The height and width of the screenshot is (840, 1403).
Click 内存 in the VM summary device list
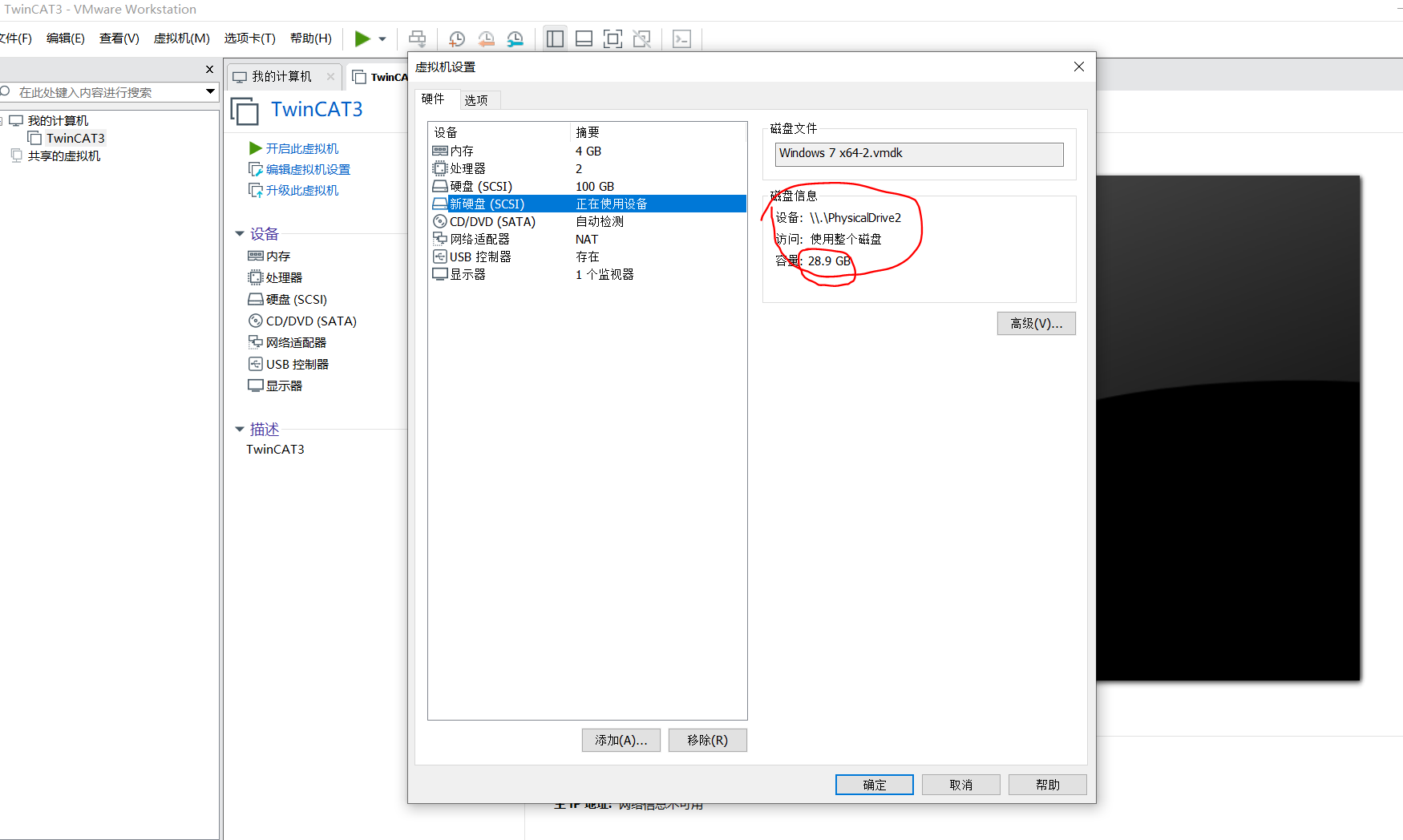pos(278,256)
